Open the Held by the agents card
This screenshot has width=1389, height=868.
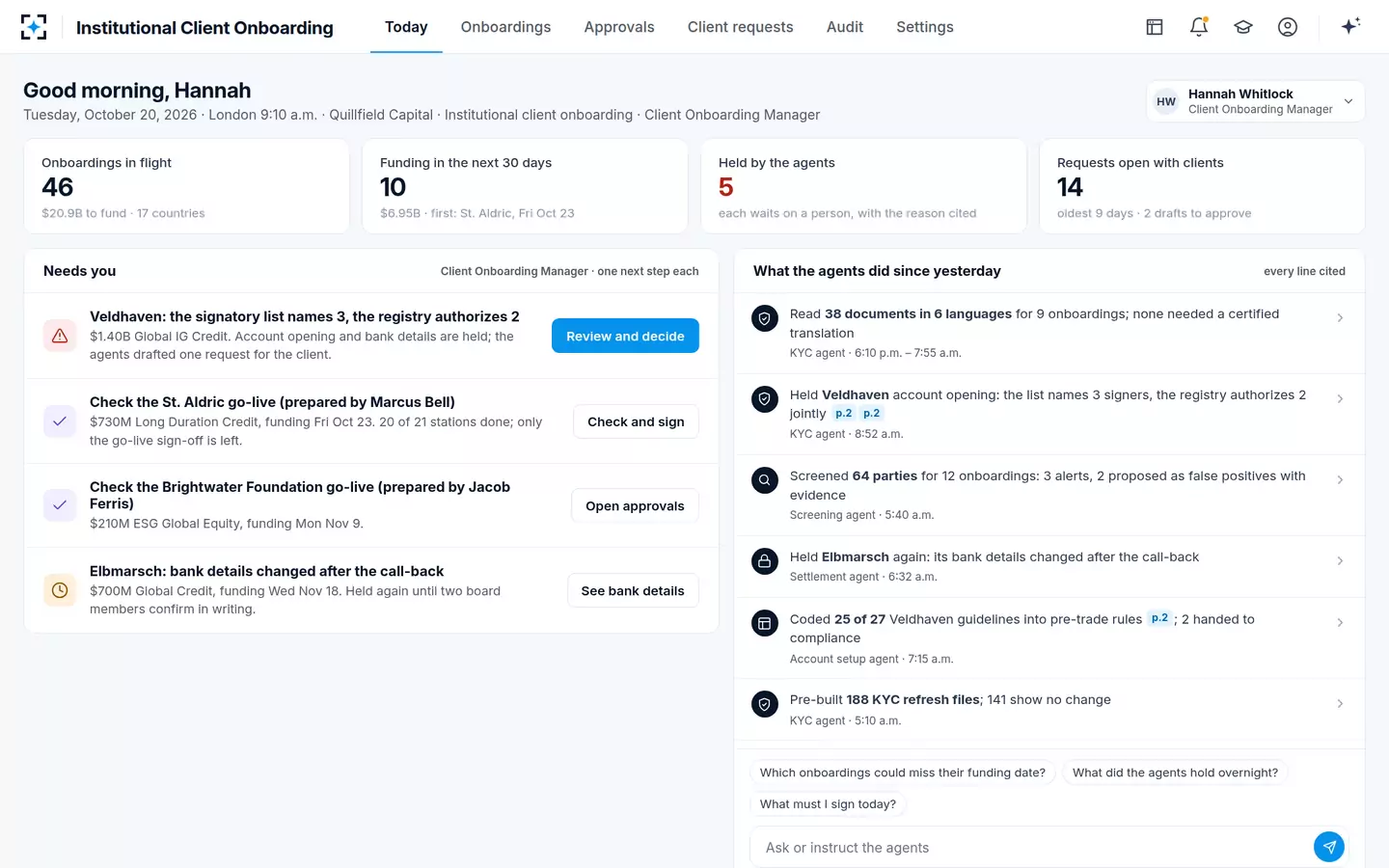[x=862, y=186]
